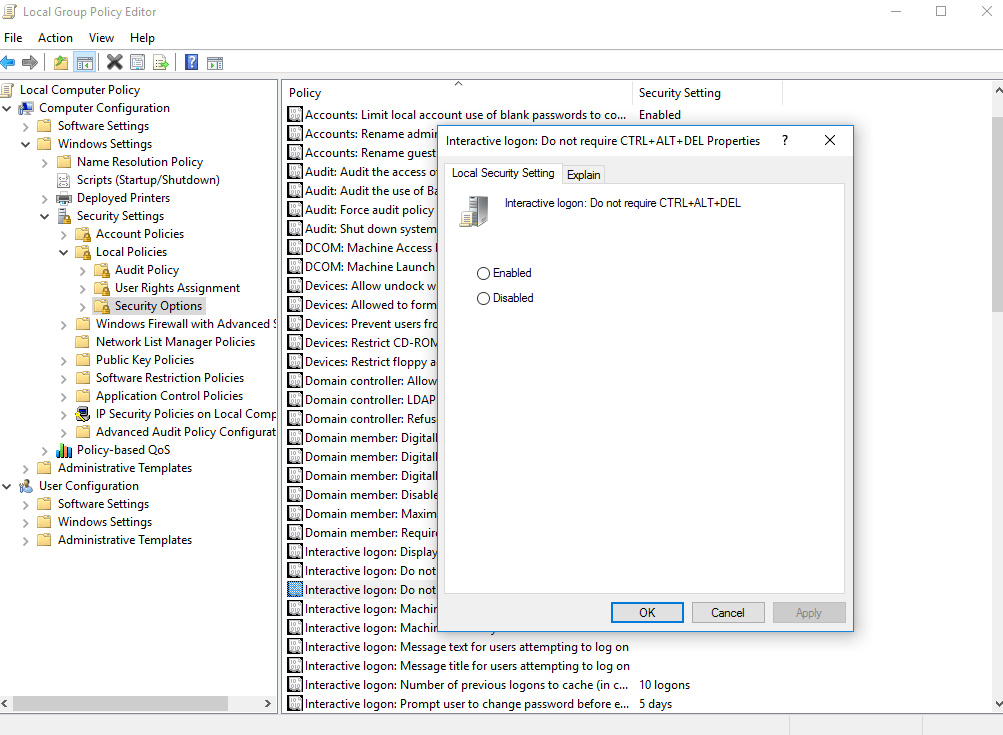Select Security Options in the tree
This screenshot has height=735, width=1003.
click(x=159, y=305)
